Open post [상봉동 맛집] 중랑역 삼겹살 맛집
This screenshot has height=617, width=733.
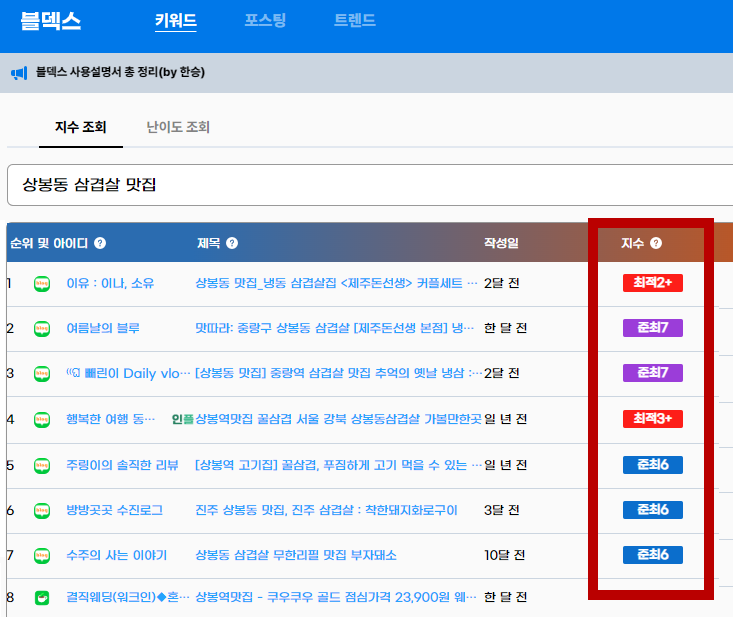(x=338, y=373)
